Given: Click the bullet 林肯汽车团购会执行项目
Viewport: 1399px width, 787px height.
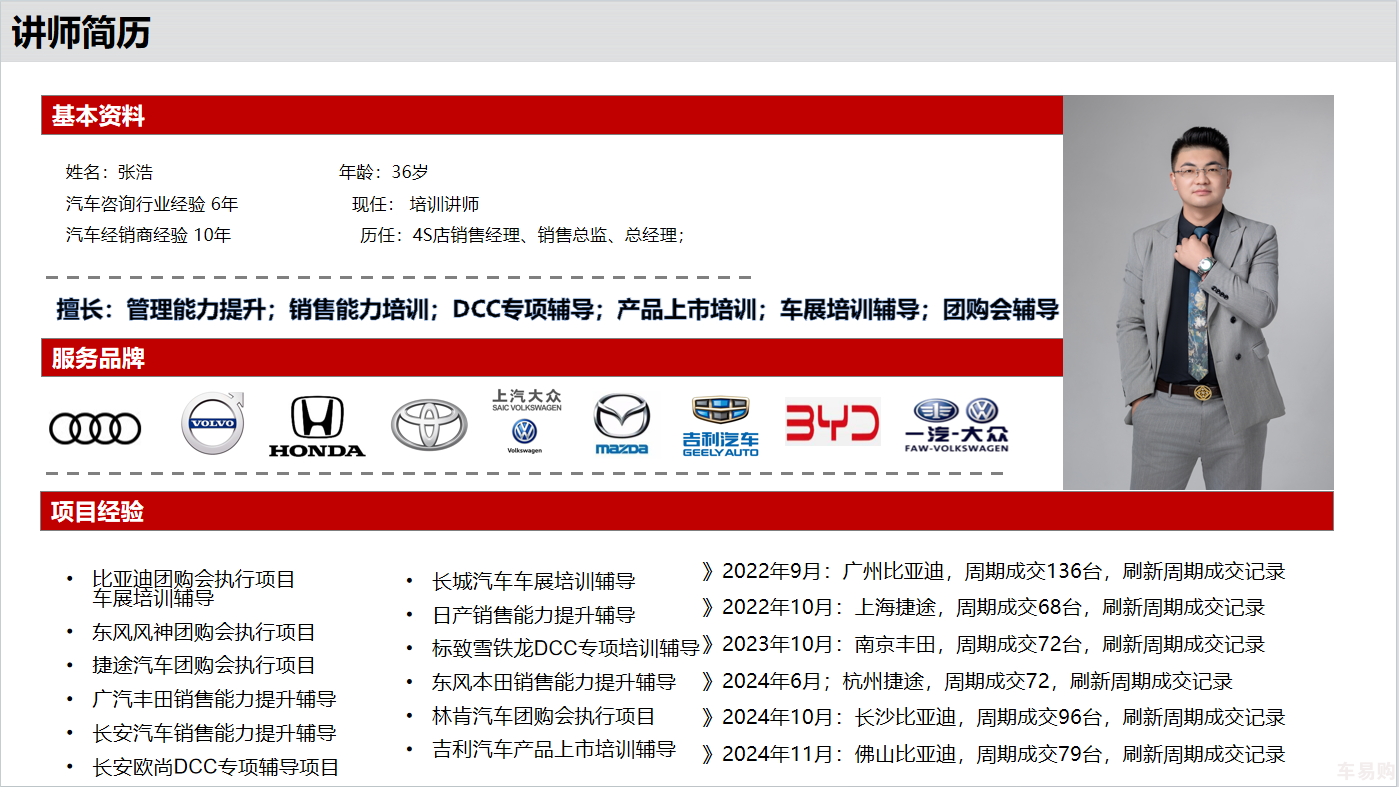Looking at the screenshot, I should [544, 716].
